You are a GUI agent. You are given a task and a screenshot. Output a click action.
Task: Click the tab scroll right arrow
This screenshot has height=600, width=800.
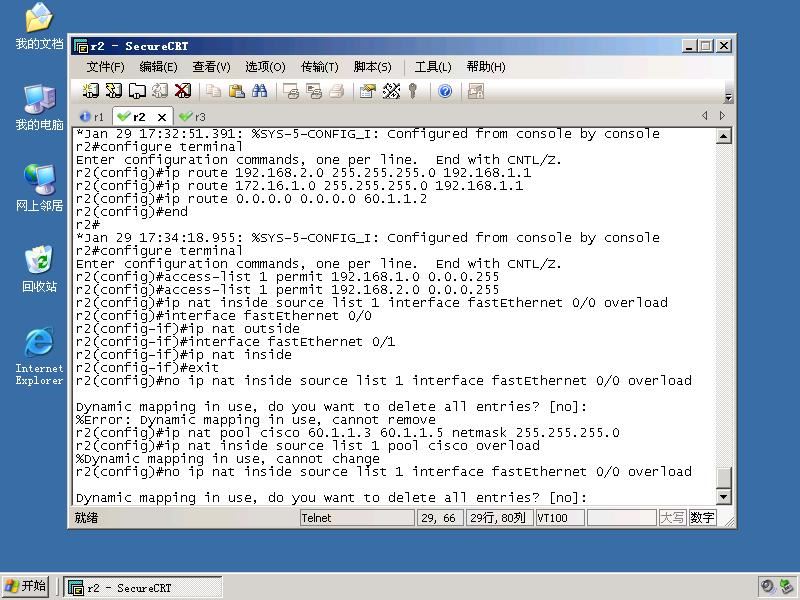pos(722,116)
